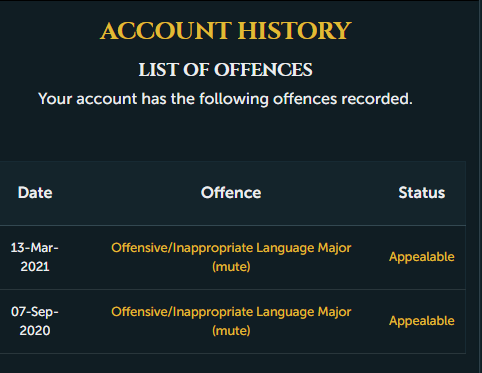This screenshot has height=373, width=482.
Task: Open the 13-Mar-2021 Offensive/Inappropriate Language Major offence link
Action: click(x=231, y=257)
